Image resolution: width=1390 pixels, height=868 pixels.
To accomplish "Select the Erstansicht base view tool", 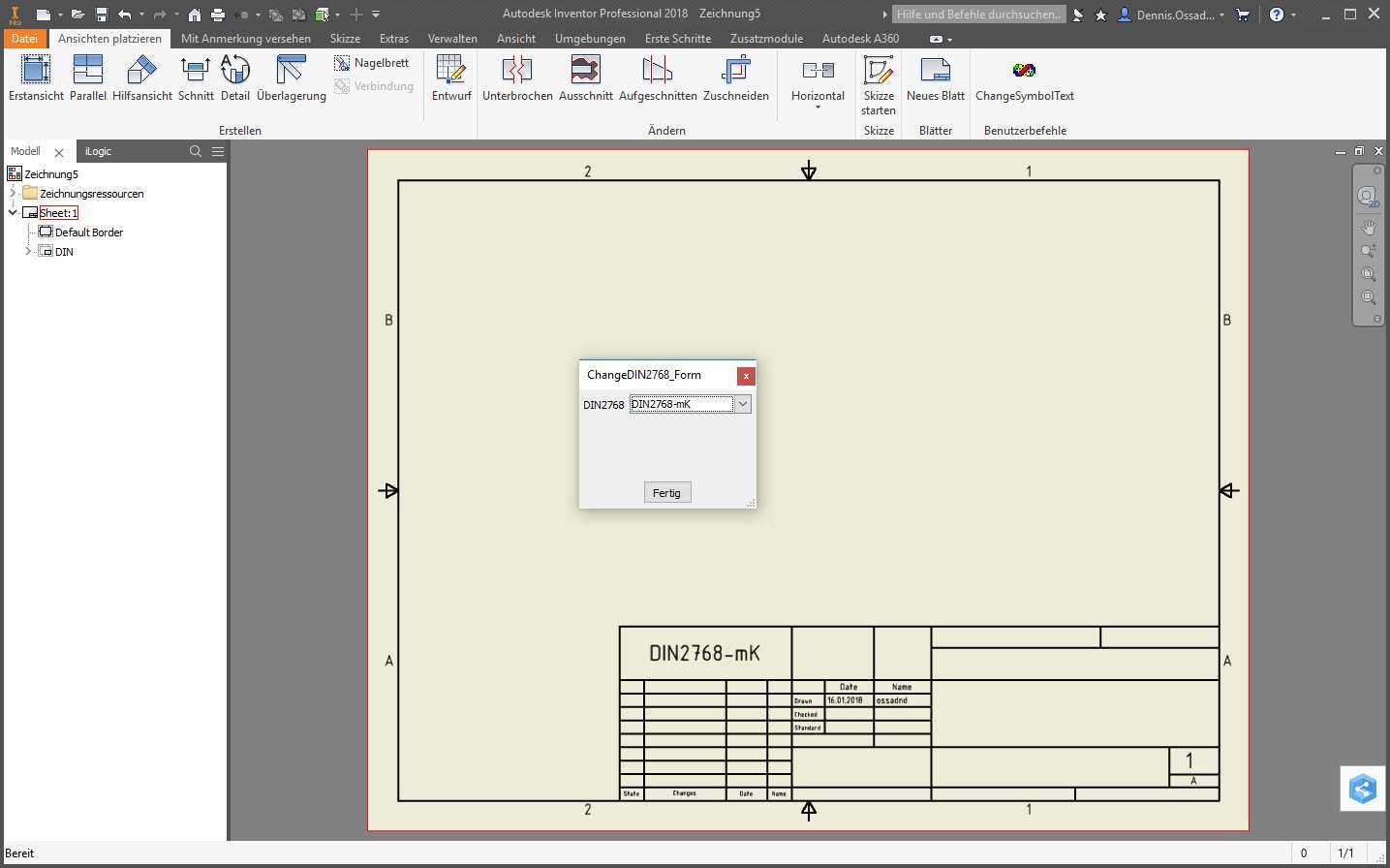I will 36,77.
